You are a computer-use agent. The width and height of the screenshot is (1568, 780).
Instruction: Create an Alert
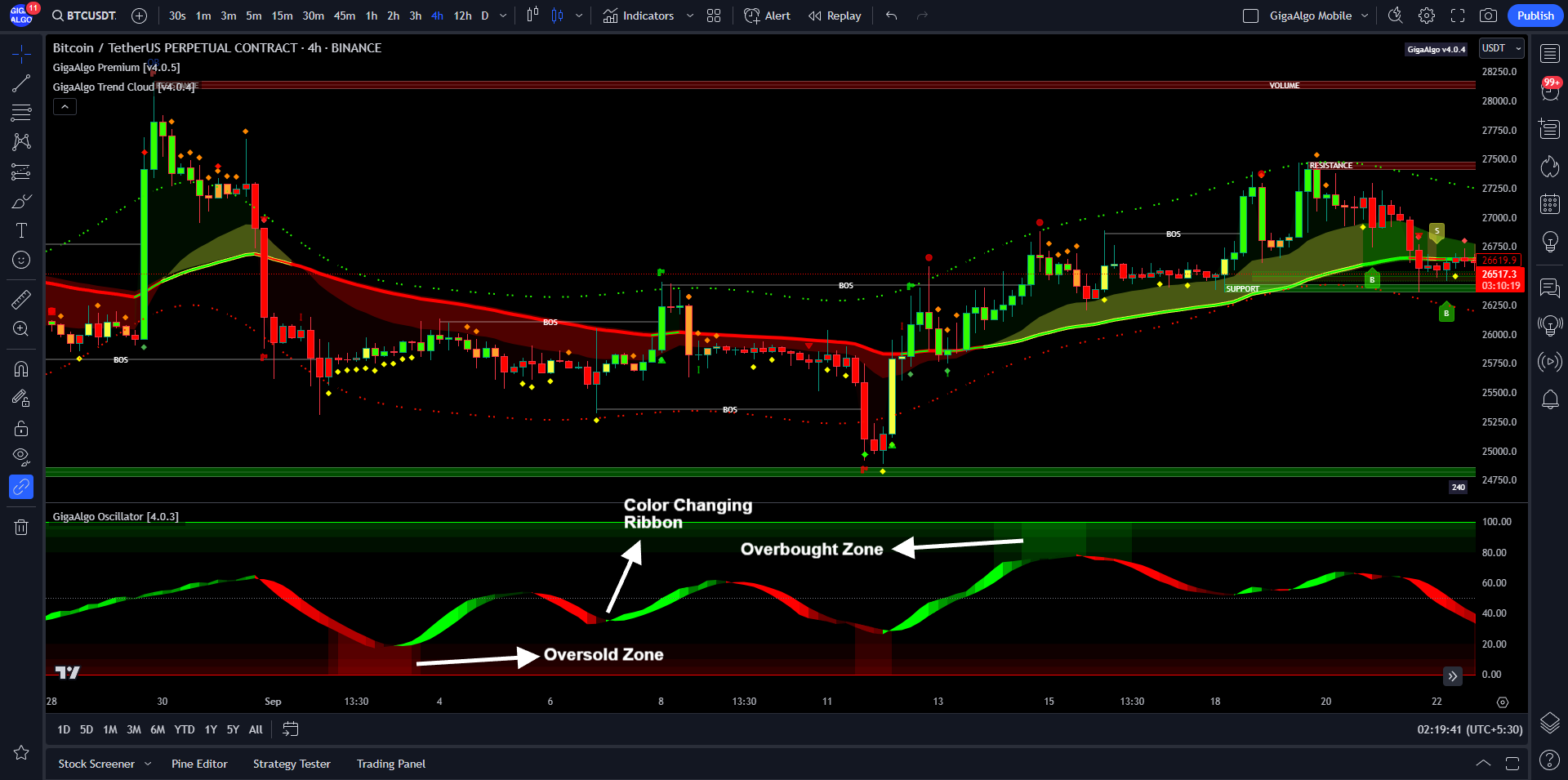tap(767, 16)
